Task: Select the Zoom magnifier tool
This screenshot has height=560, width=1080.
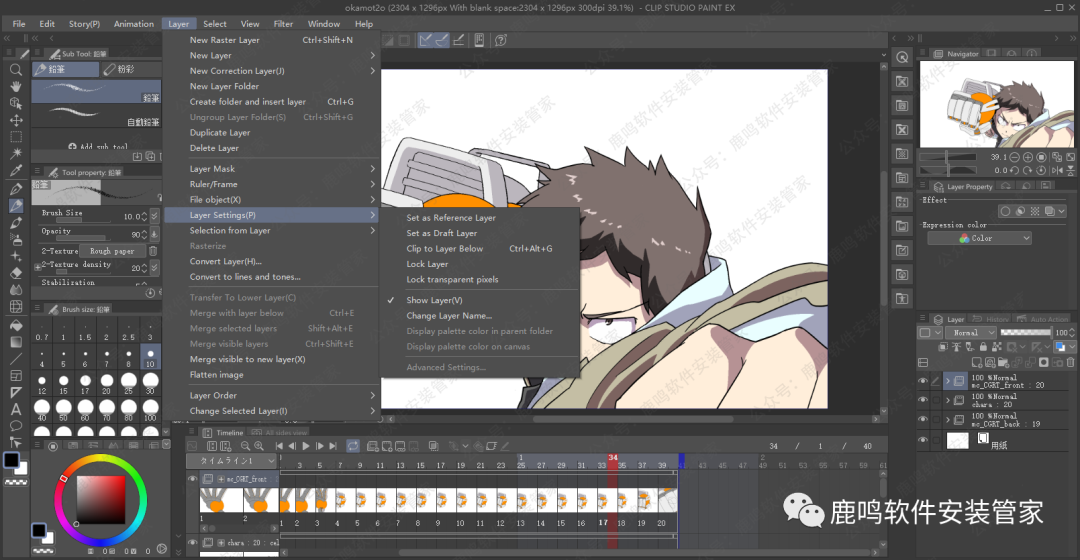Action: click(16, 70)
